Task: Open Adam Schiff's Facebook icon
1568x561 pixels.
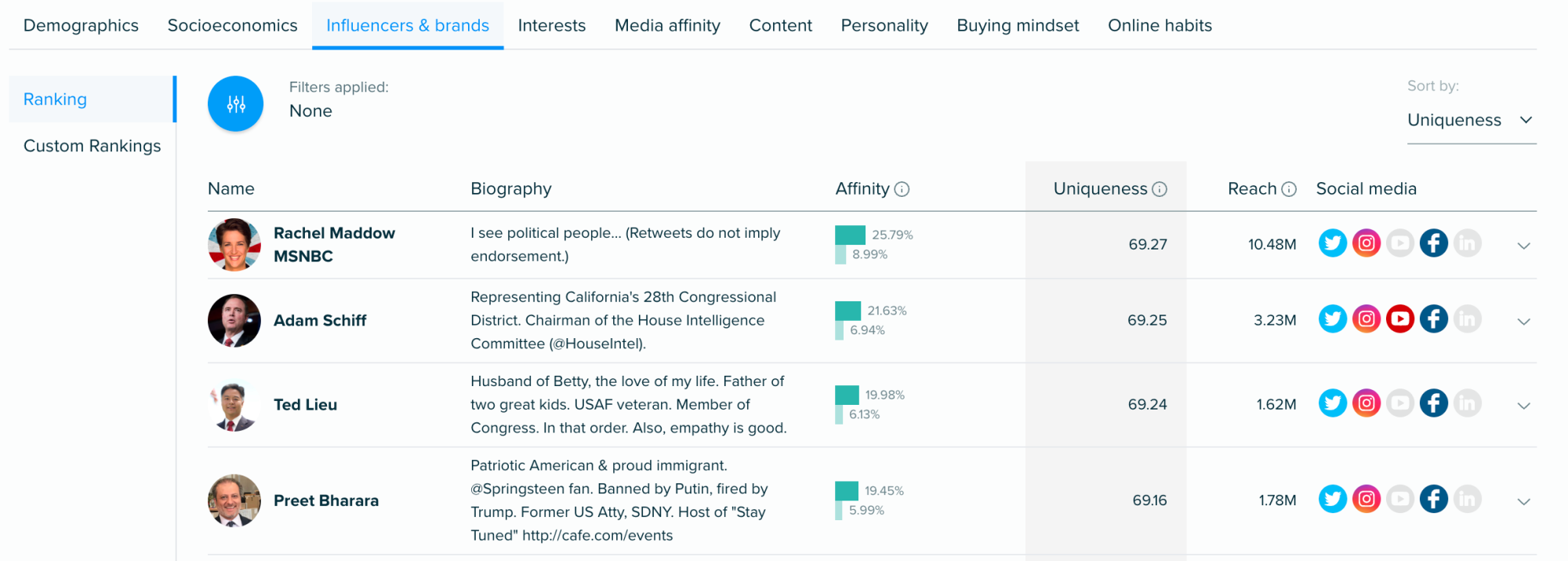Action: pyautogui.click(x=1433, y=319)
